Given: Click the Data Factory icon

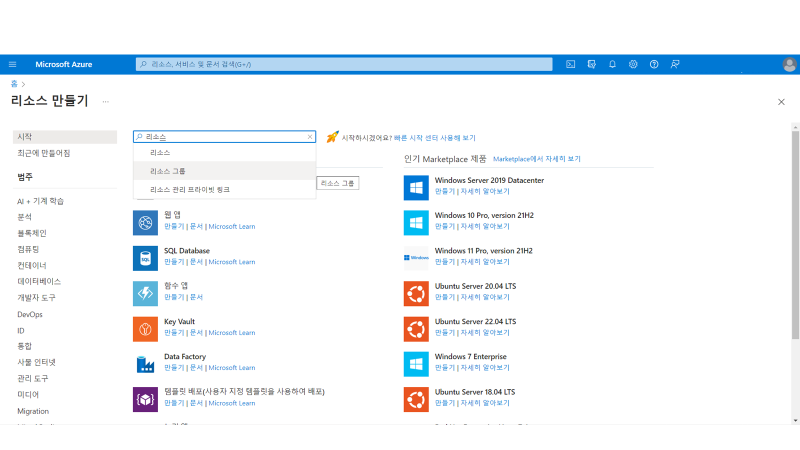Looking at the screenshot, I should [145, 364].
